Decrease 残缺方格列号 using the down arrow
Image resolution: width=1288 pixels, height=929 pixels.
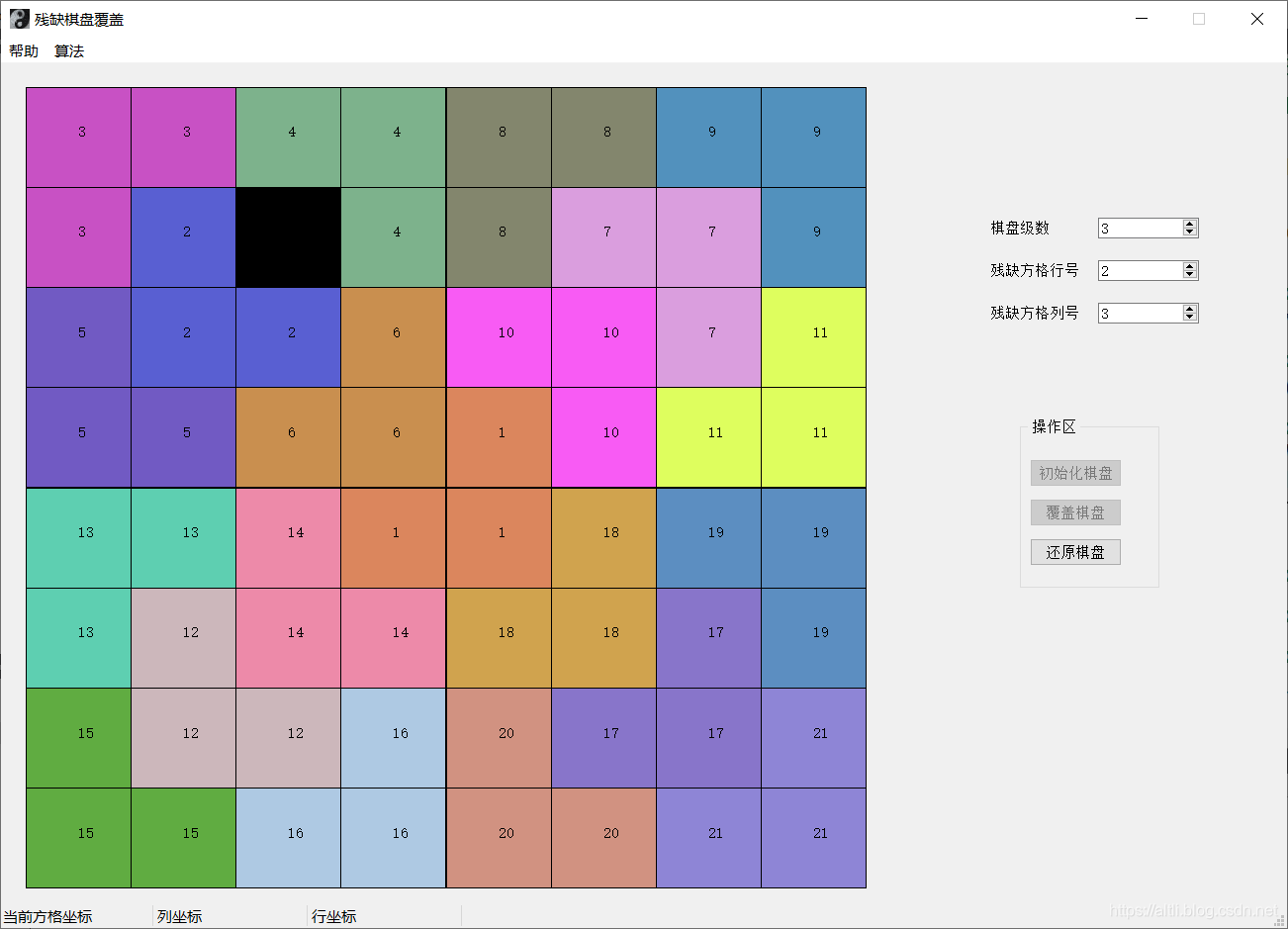point(1189,317)
